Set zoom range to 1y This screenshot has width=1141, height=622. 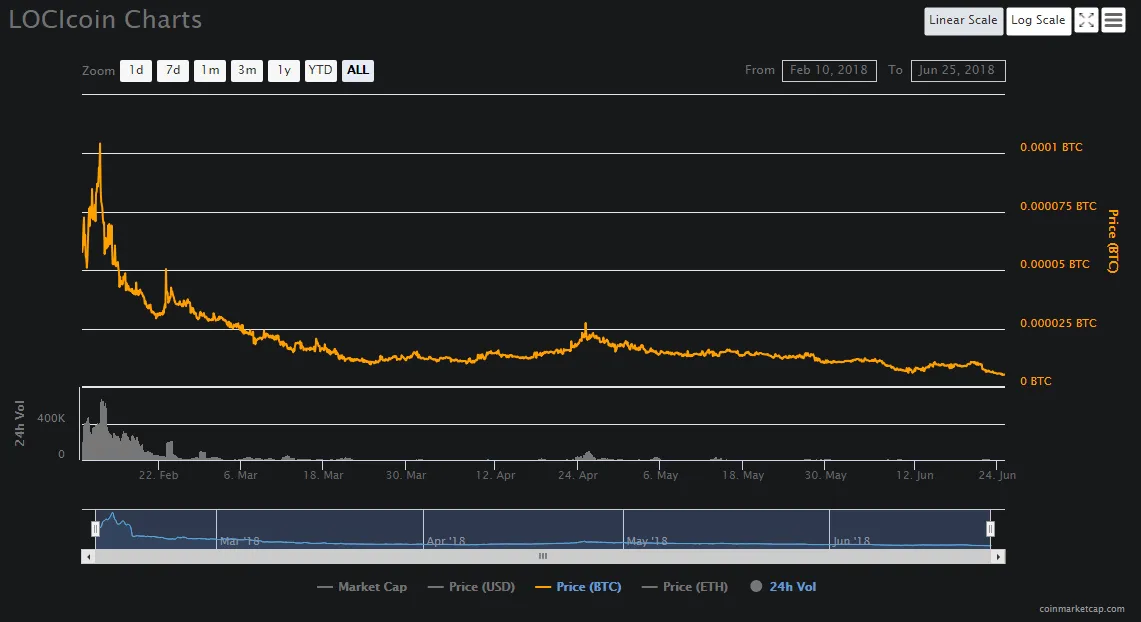[x=284, y=71]
